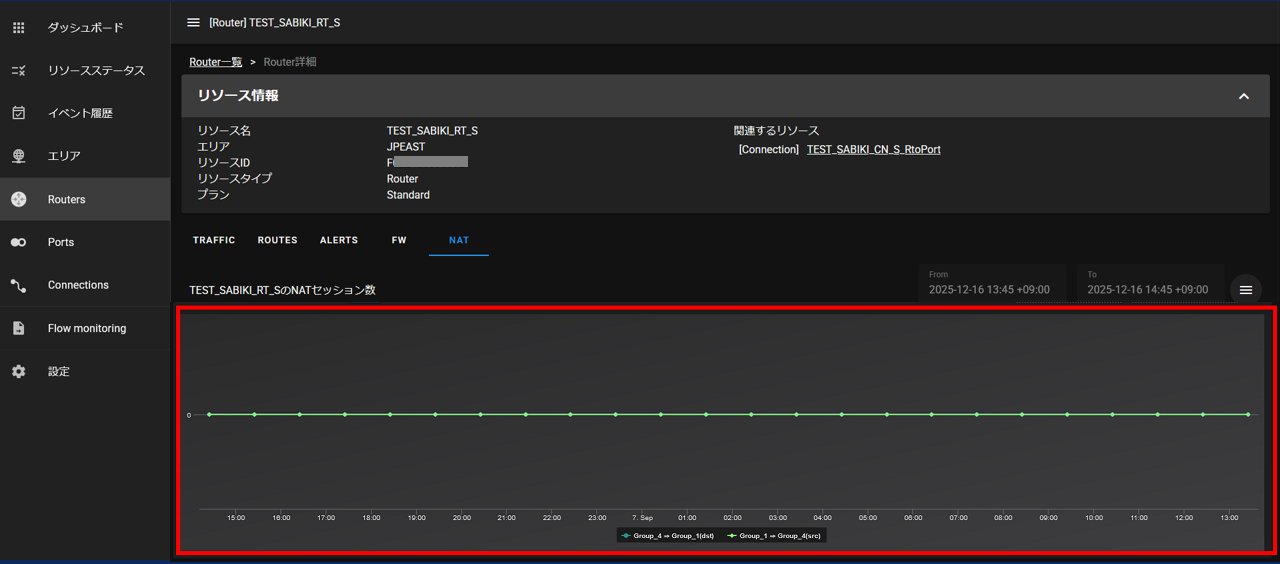Click the Connections icon in sidebar
This screenshot has width=1280, height=564.
[x=18, y=285]
